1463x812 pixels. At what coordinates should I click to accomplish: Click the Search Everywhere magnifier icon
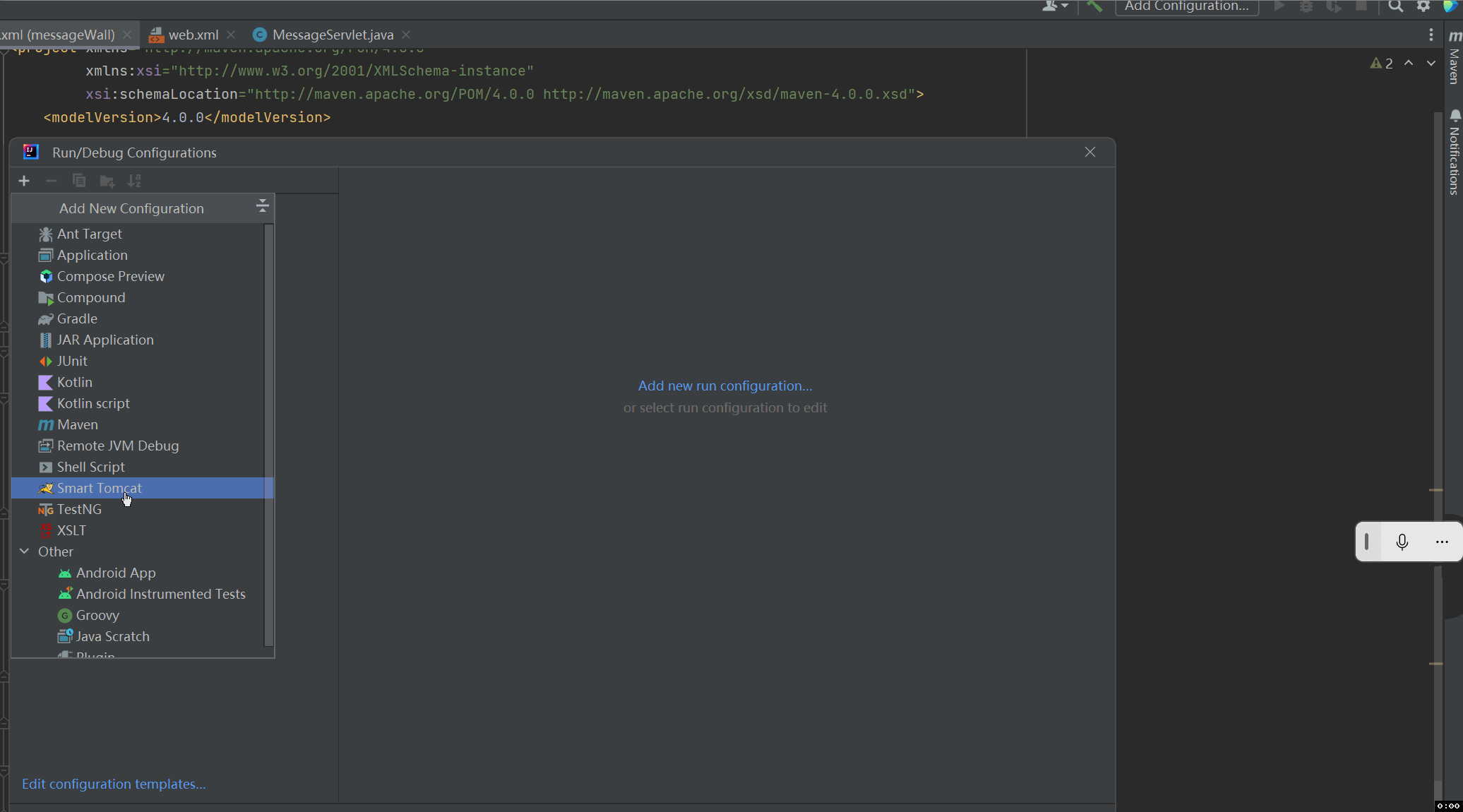[1395, 6]
